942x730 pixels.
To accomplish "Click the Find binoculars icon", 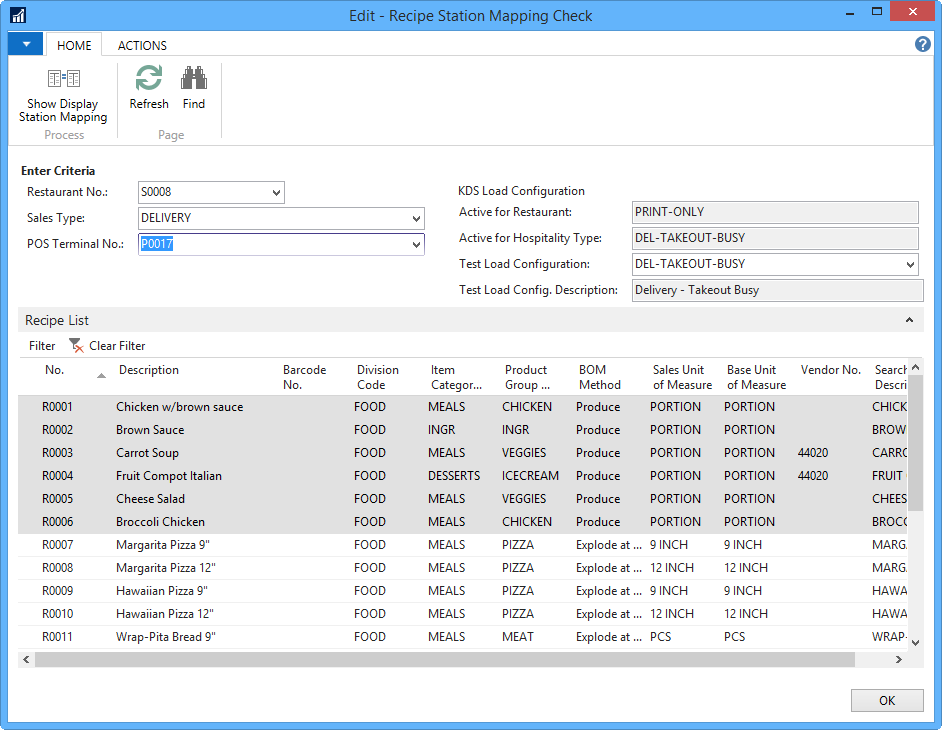I will click(194, 79).
